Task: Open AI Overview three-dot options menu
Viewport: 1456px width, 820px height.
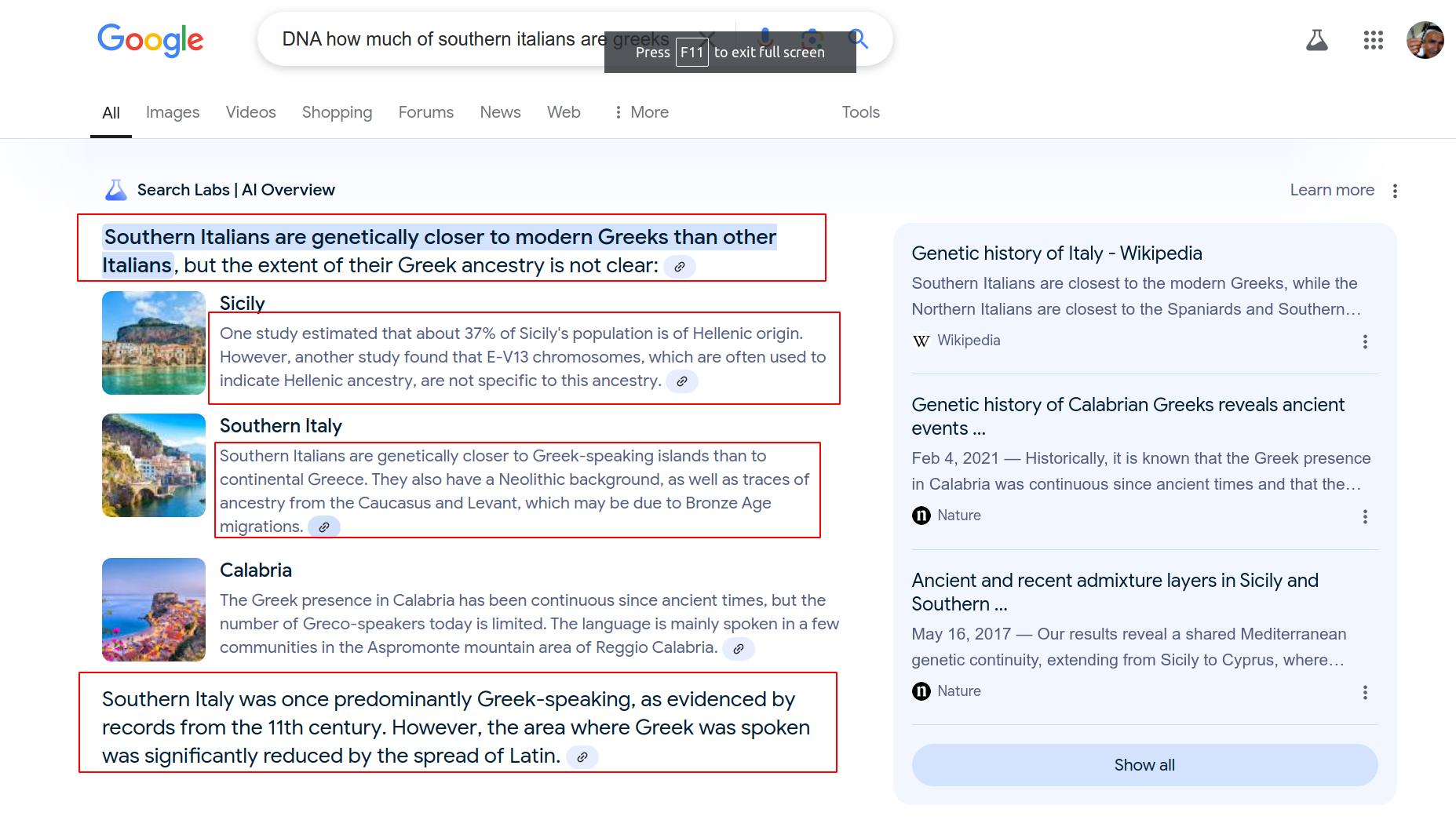Action: (1395, 191)
